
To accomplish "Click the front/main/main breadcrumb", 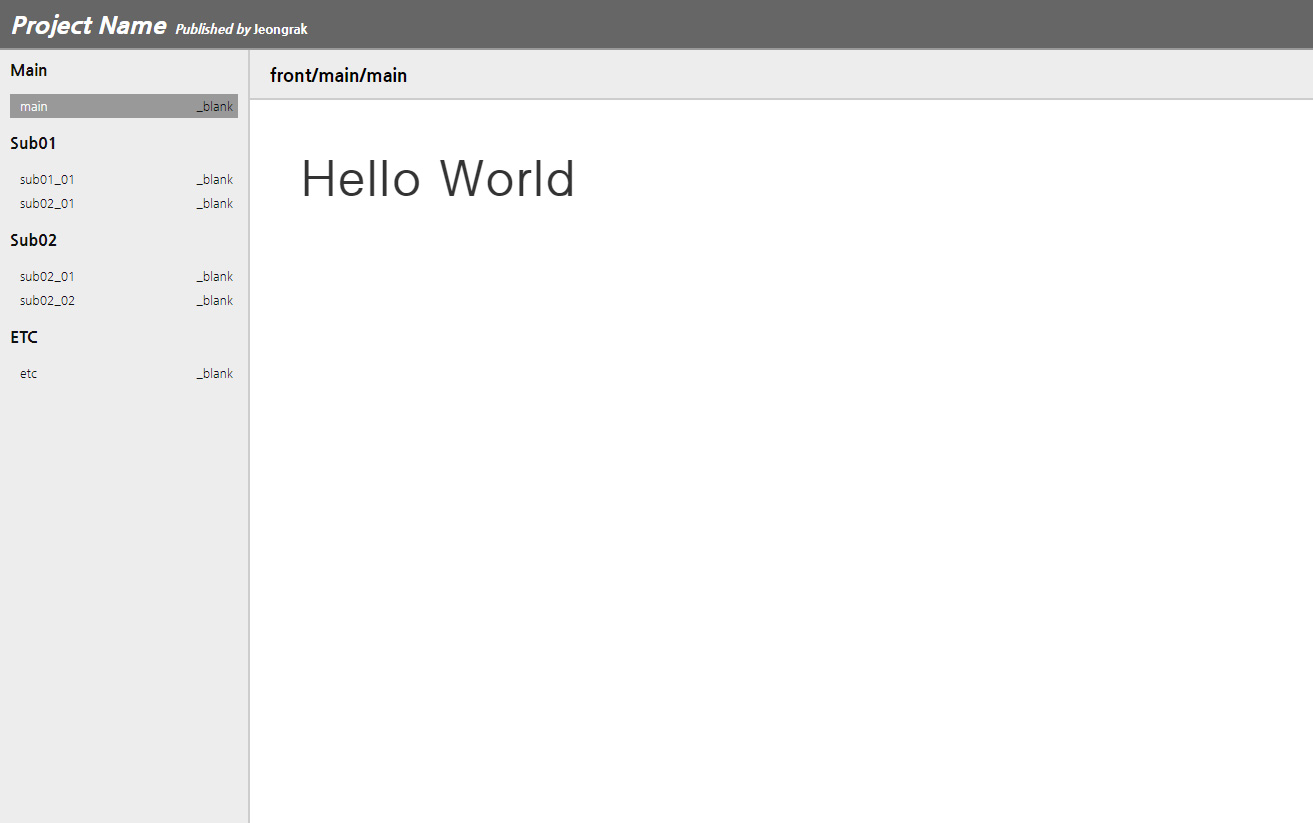I will click(337, 75).
